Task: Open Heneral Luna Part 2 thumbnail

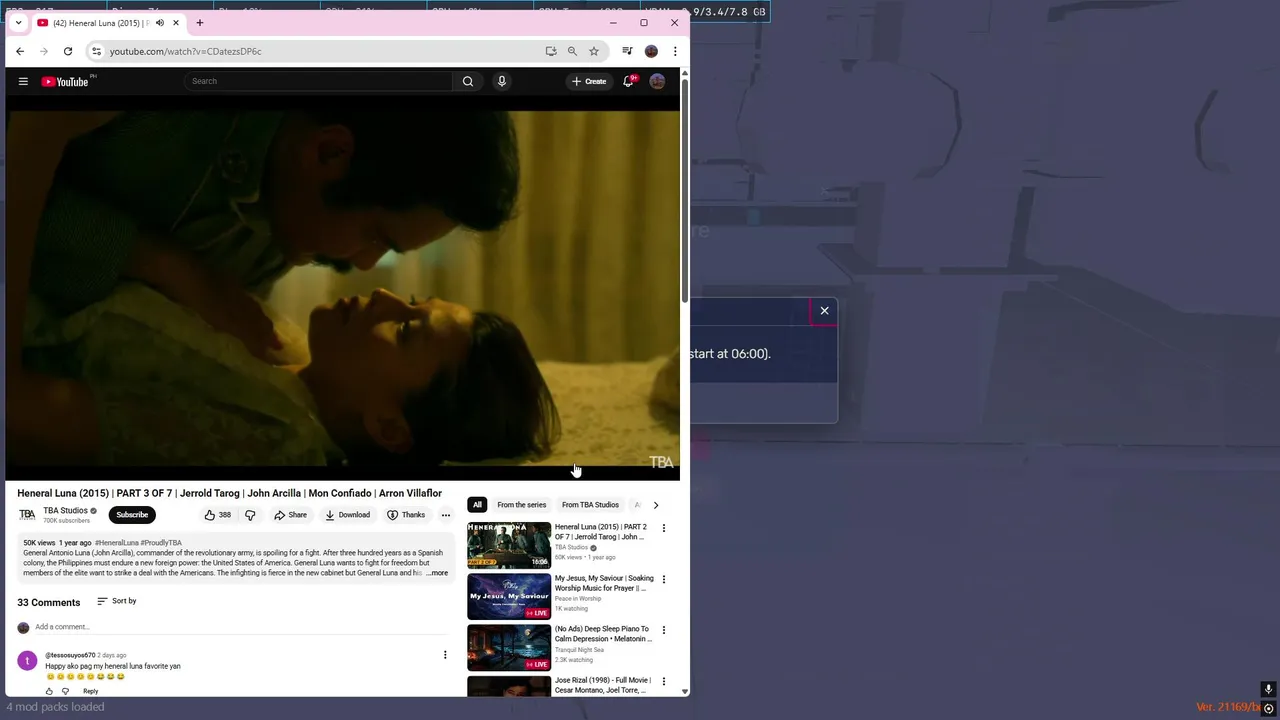Action: pos(509,545)
